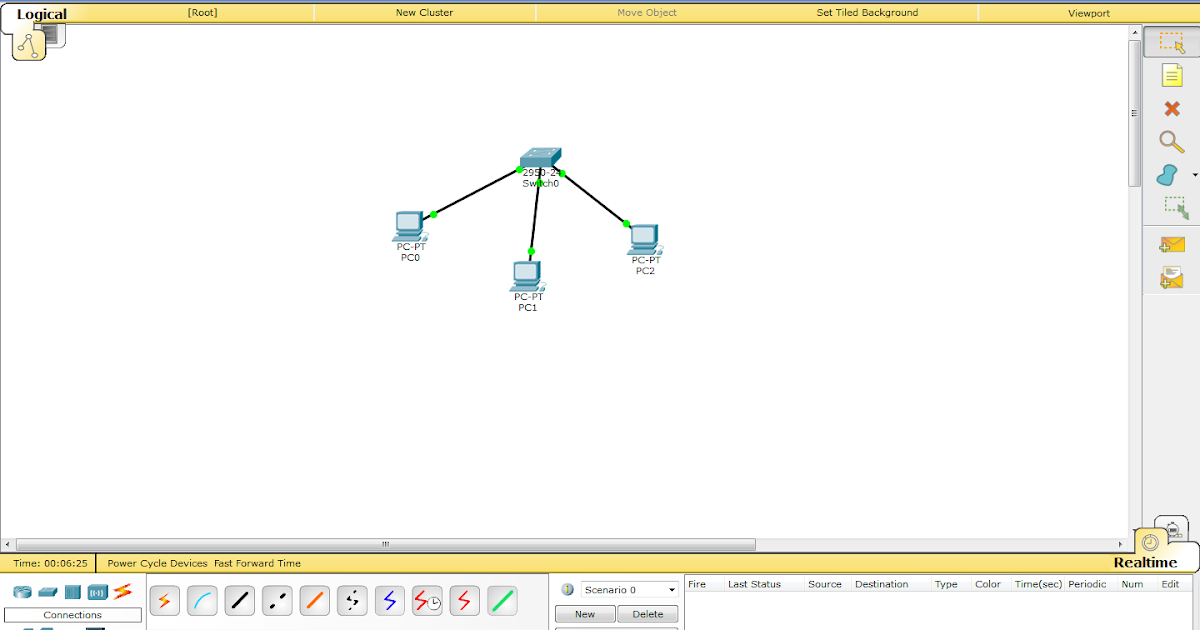Activate the Delete tool

[1171, 108]
